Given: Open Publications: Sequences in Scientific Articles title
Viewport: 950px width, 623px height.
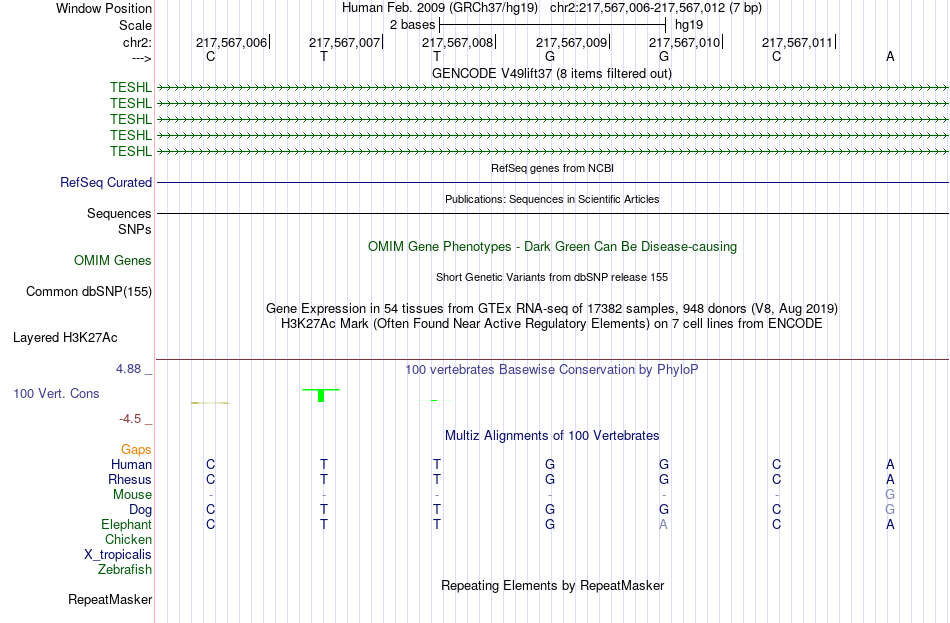Looking at the screenshot, I should pyautogui.click(x=552, y=199).
